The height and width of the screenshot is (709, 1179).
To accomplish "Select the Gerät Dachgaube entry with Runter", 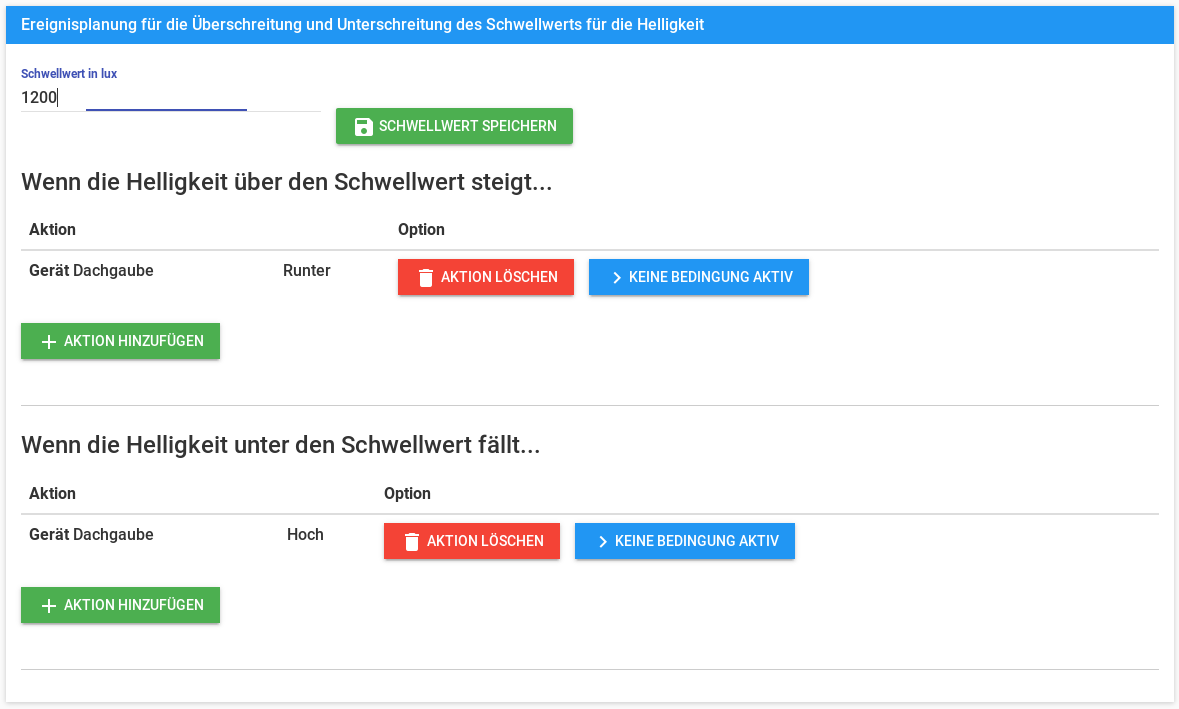I will tap(92, 271).
